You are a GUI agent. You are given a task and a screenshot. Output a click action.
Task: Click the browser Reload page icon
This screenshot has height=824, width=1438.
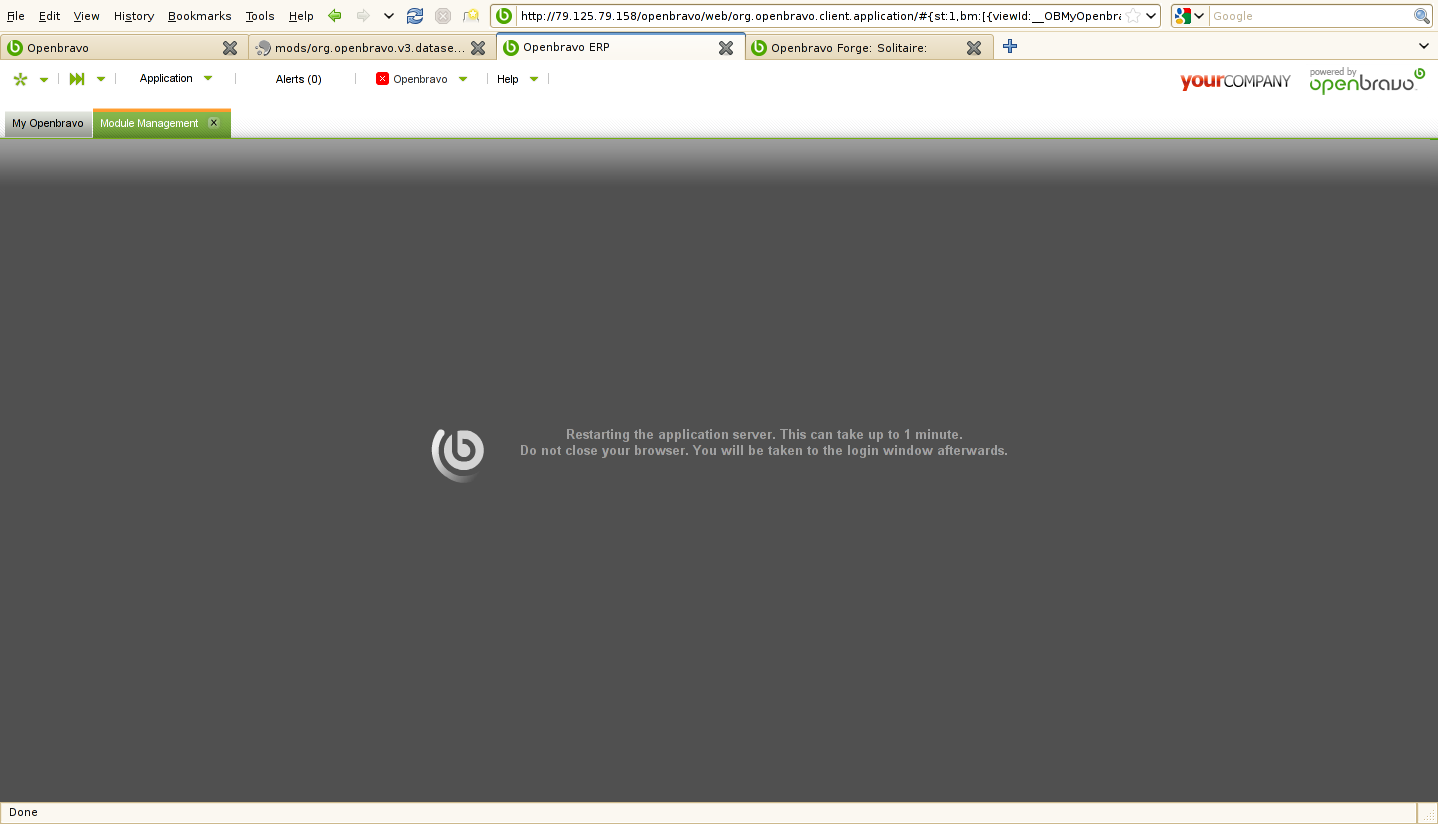pyautogui.click(x=415, y=16)
